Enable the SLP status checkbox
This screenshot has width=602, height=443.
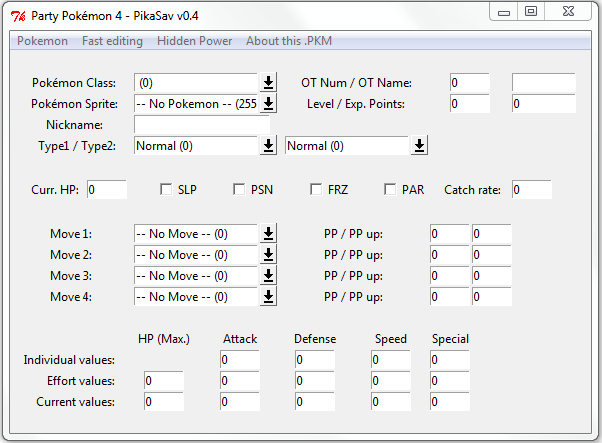(x=166, y=189)
